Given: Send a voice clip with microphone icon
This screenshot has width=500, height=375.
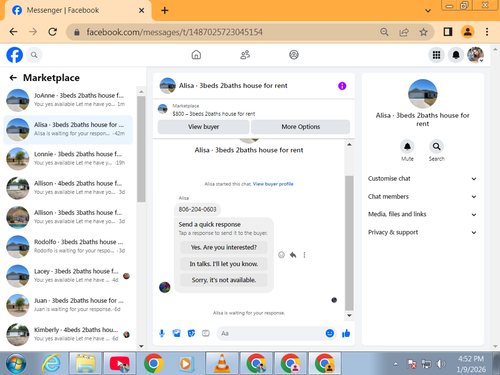Looking at the screenshot, I should pos(162,333).
